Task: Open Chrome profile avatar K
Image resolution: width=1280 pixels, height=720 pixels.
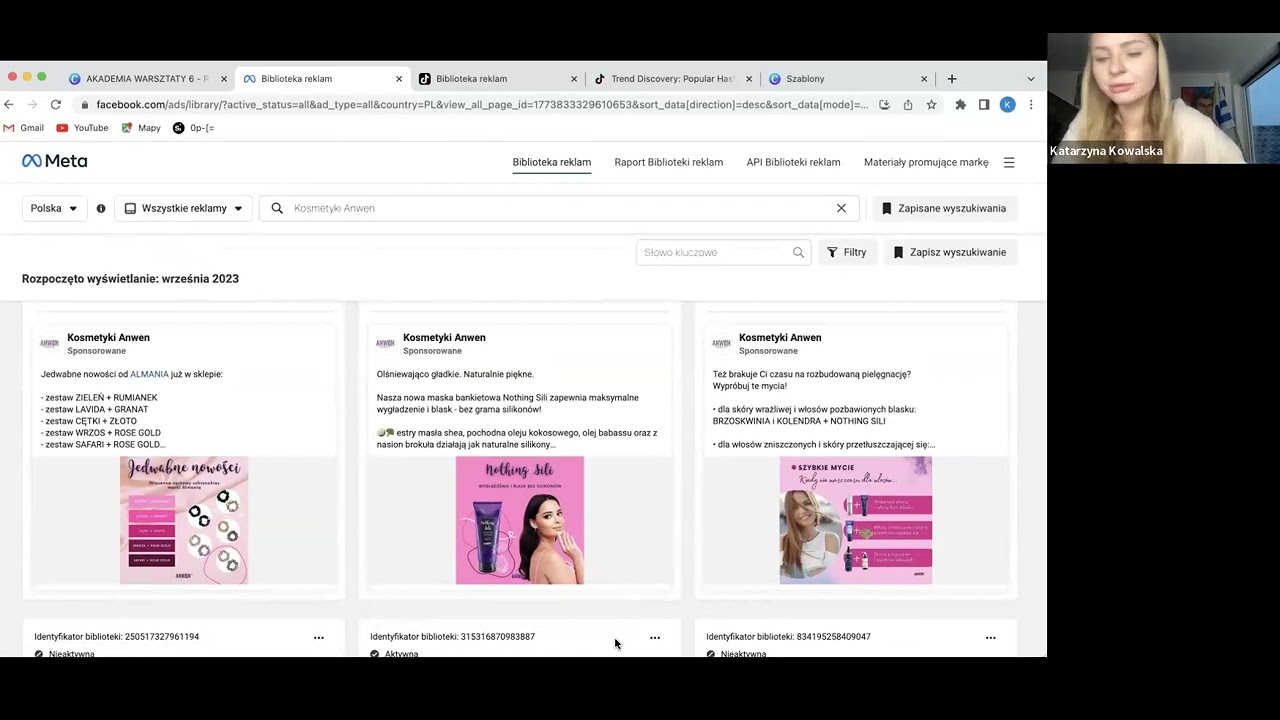Action: pos(1007,104)
